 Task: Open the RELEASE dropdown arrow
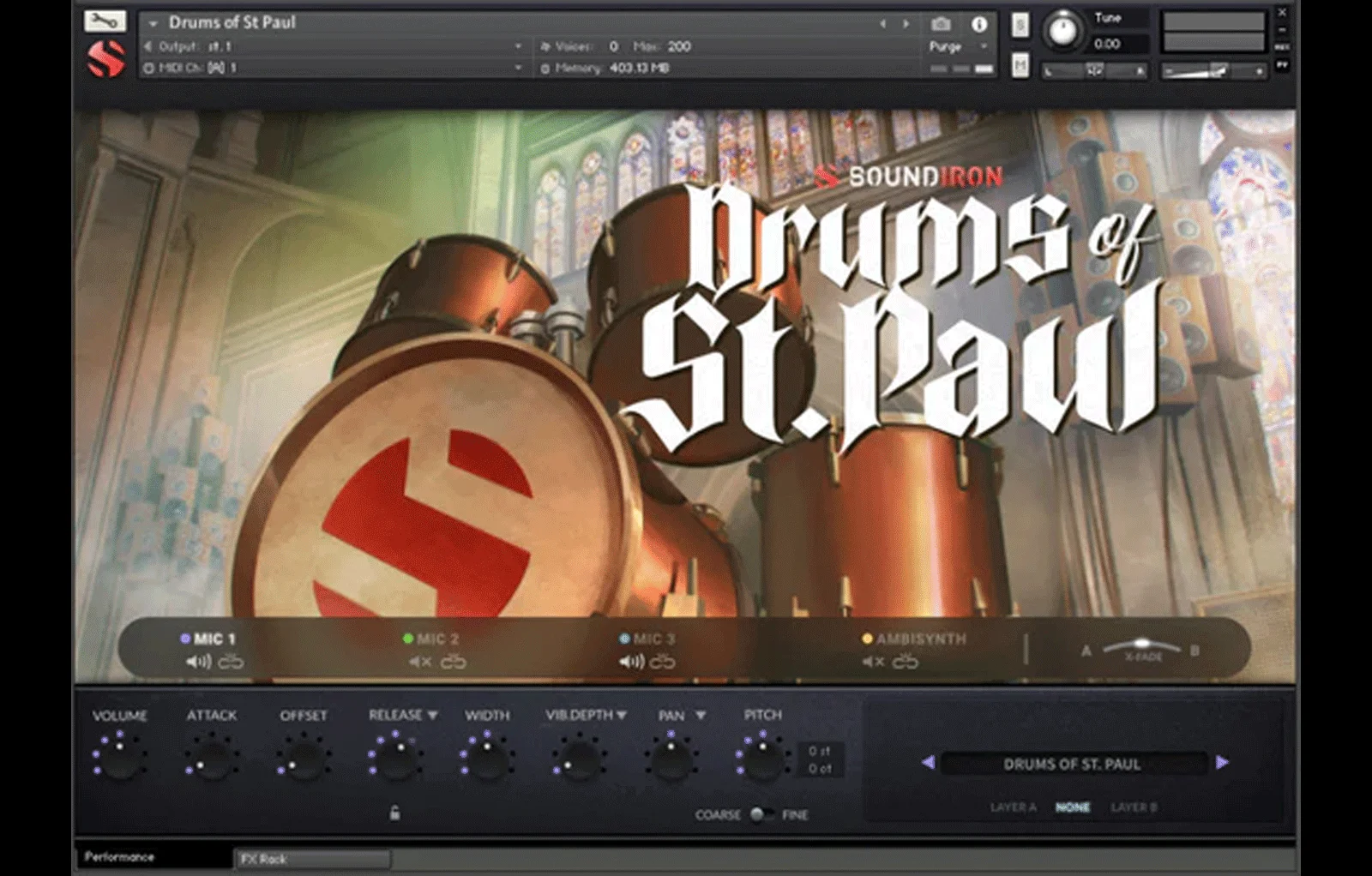[x=433, y=715]
